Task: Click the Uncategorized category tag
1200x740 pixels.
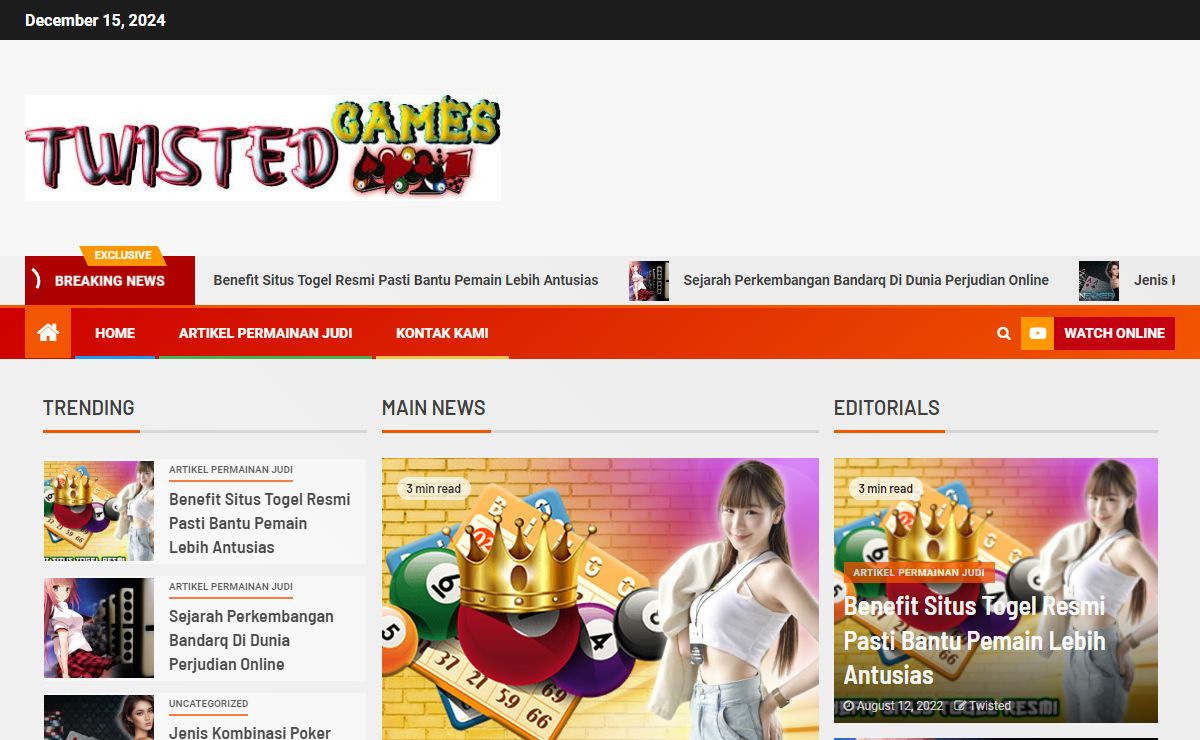Action: pyautogui.click(x=208, y=704)
